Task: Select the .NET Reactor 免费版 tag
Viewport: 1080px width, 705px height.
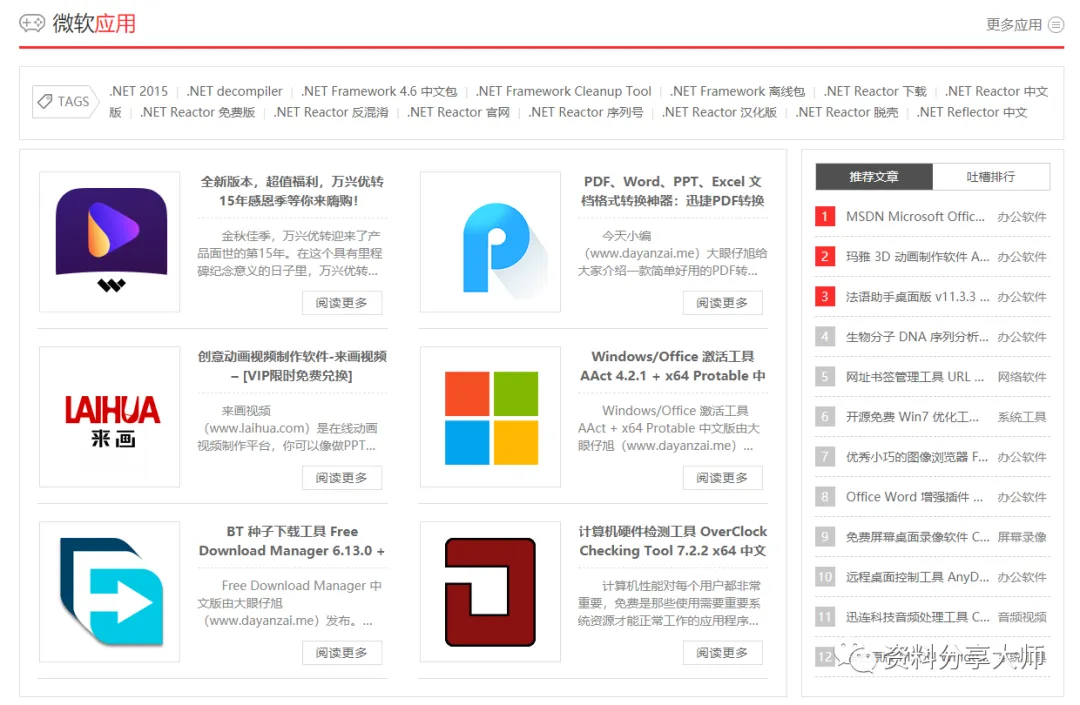Action: pyautogui.click(x=198, y=112)
